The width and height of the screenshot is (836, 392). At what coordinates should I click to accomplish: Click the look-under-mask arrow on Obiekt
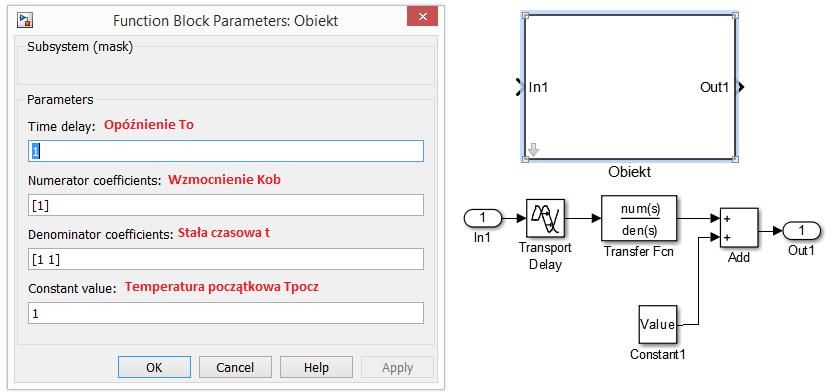click(x=533, y=150)
